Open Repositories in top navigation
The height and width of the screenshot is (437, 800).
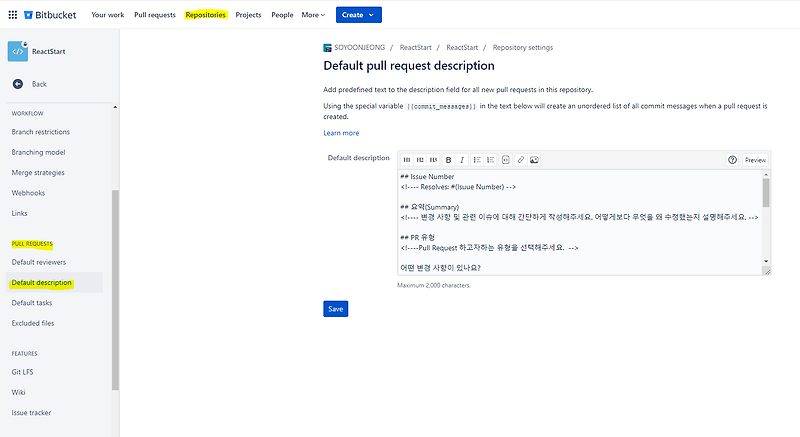206,15
